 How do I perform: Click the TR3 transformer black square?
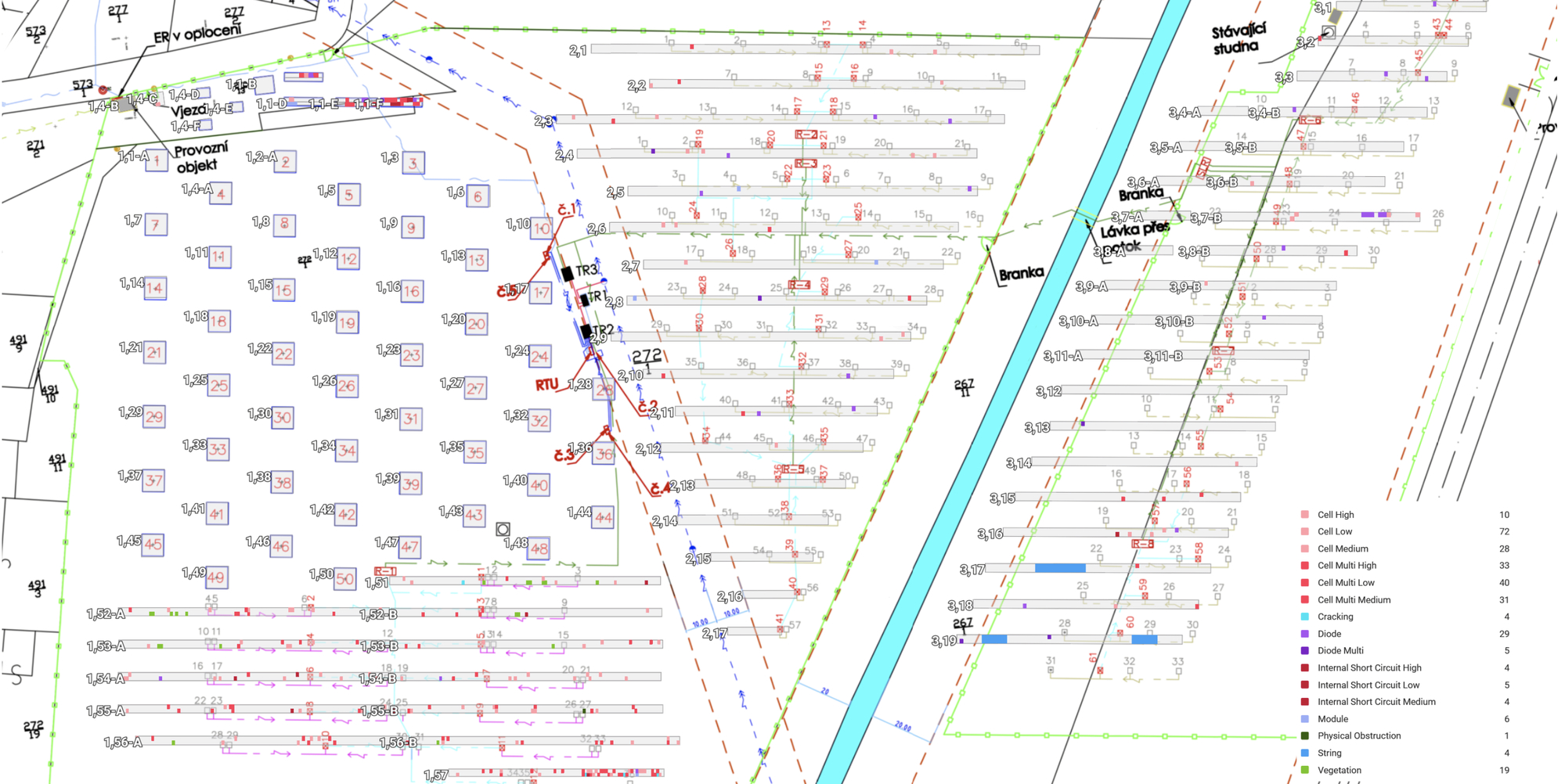(568, 273)
